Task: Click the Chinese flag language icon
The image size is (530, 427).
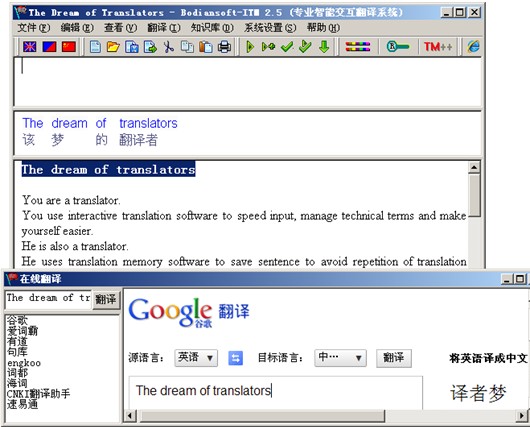Action: point(69,47)
